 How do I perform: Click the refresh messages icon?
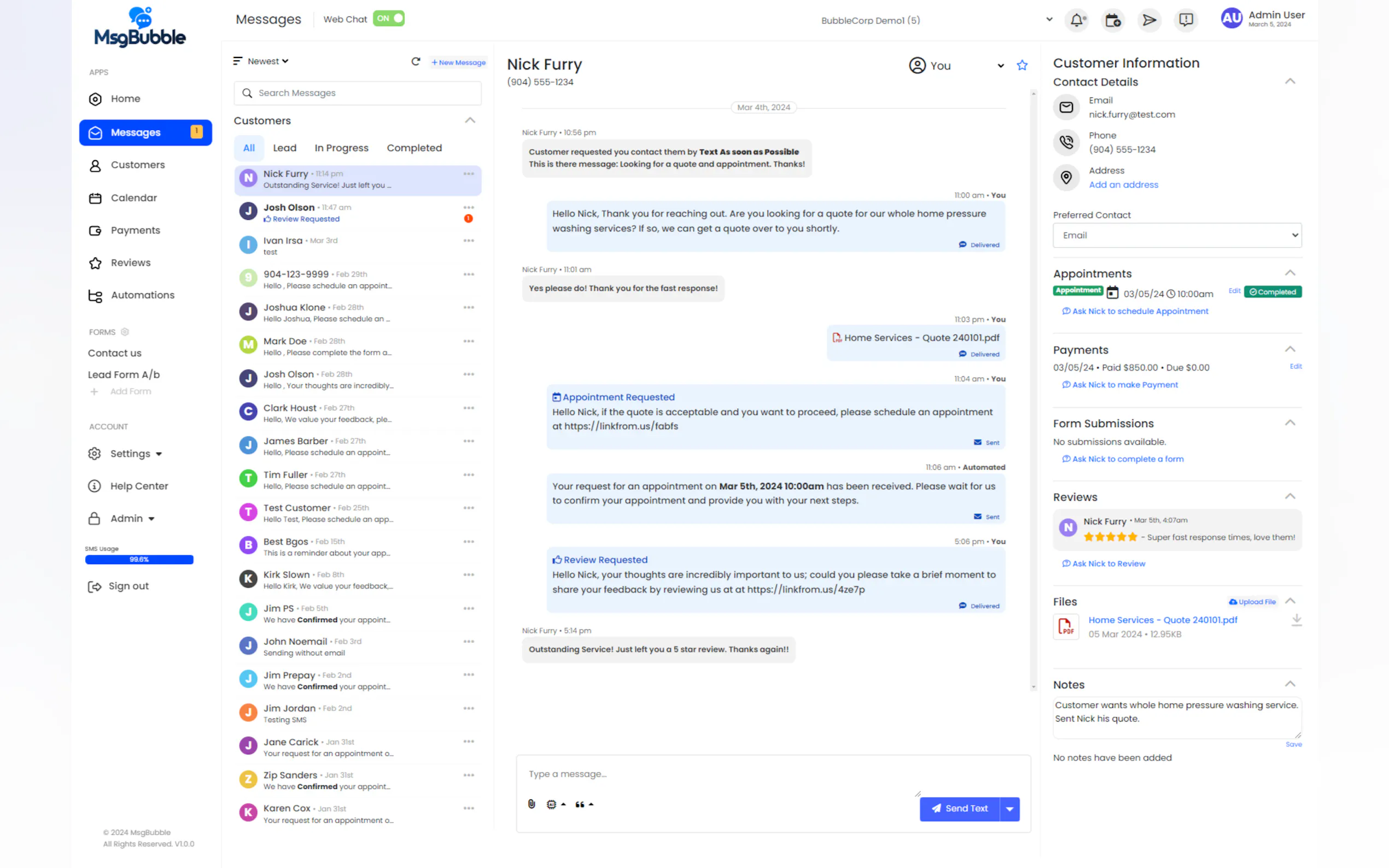pyautogui.click(x=415, y=61)
